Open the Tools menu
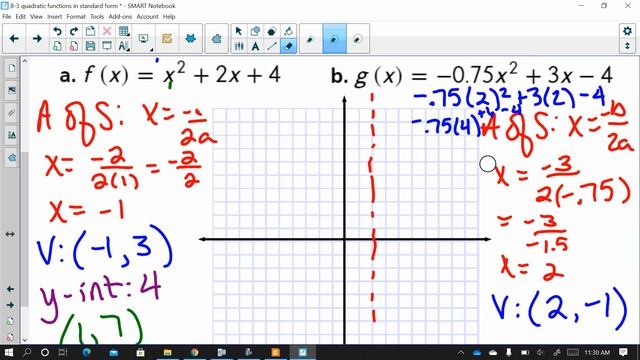Image resolution: width=640 pixels, height=360 pixels. (97, 17)
